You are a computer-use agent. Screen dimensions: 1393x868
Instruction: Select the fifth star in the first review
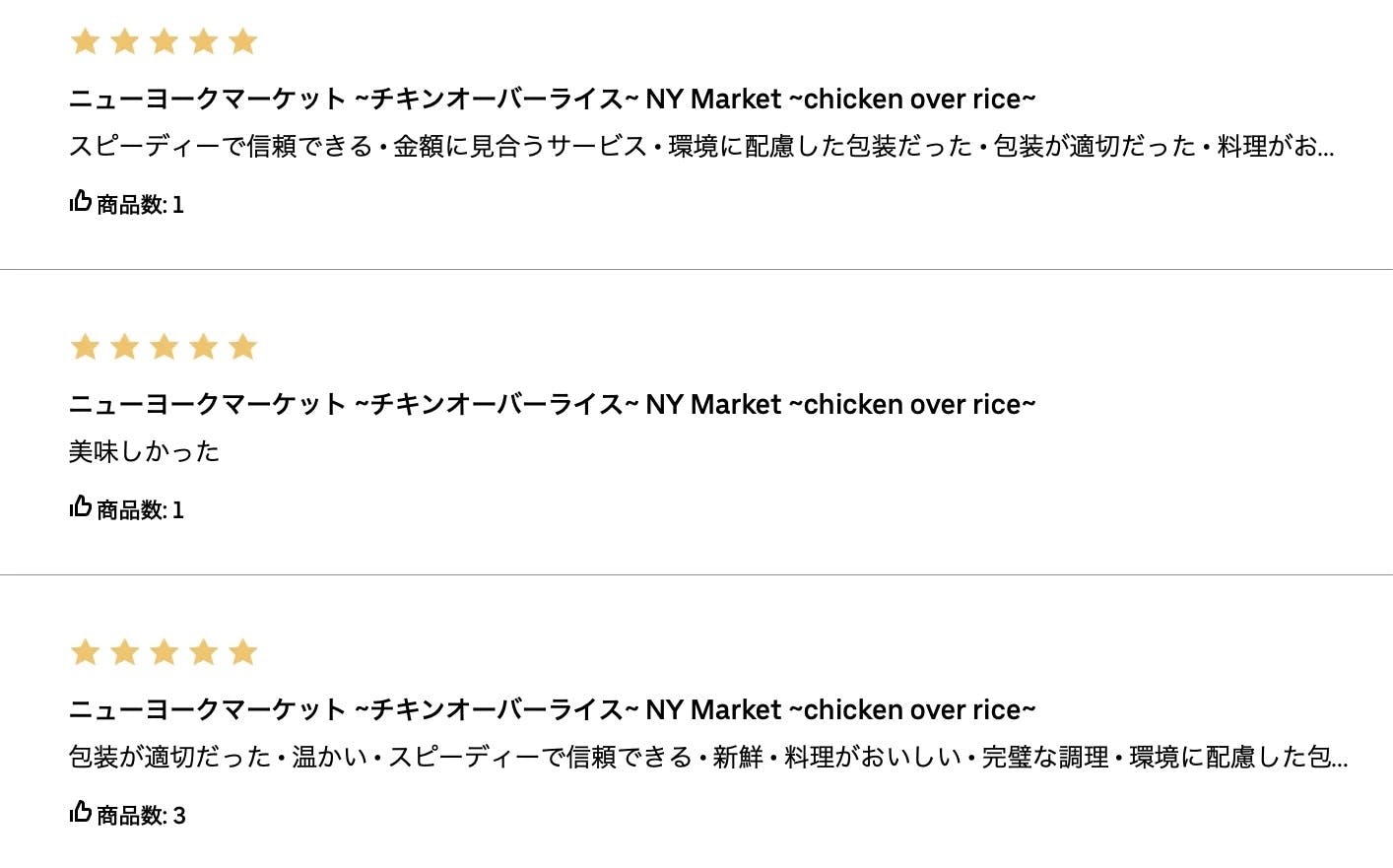pyautogui.click(x=242, y=41)
